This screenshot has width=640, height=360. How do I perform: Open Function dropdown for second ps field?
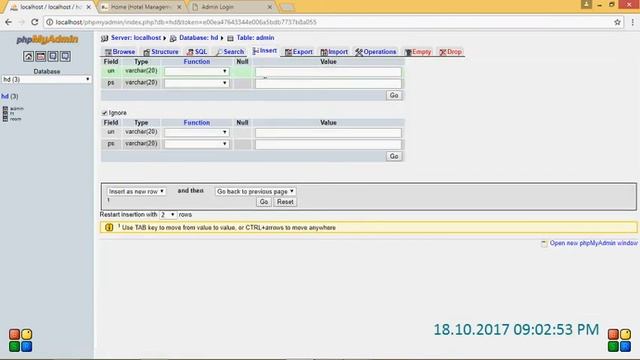[196, 144]
